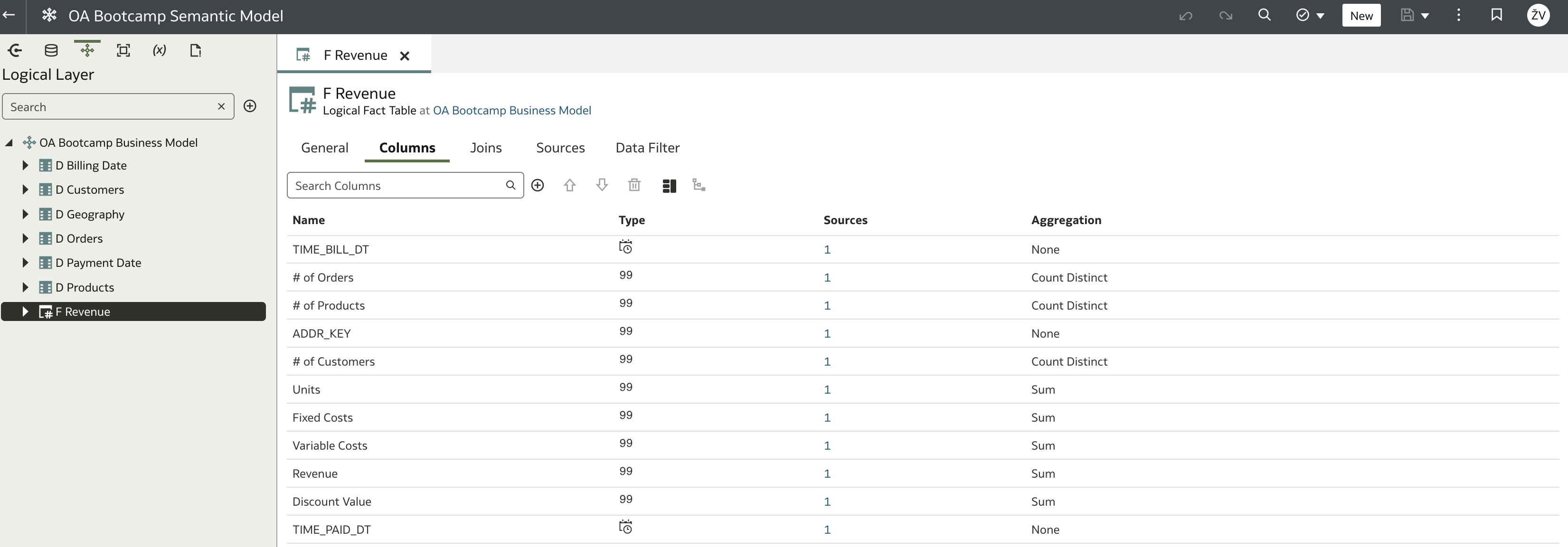Click the undo icon in the header
This screenshot has height=547, width=1568.
(x=1186, y=16)
